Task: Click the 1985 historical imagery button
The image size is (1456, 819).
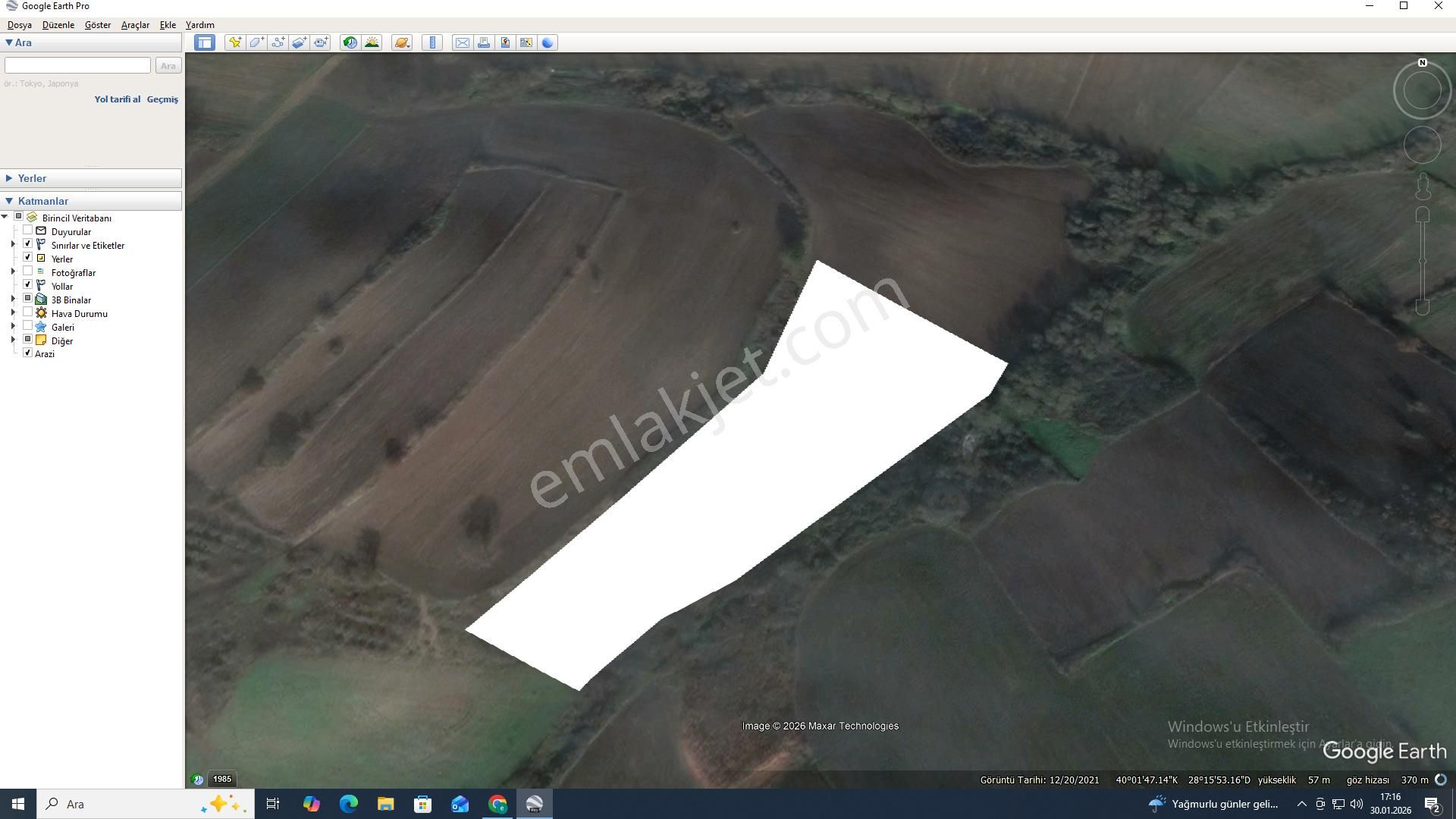Action: point(222,779)
